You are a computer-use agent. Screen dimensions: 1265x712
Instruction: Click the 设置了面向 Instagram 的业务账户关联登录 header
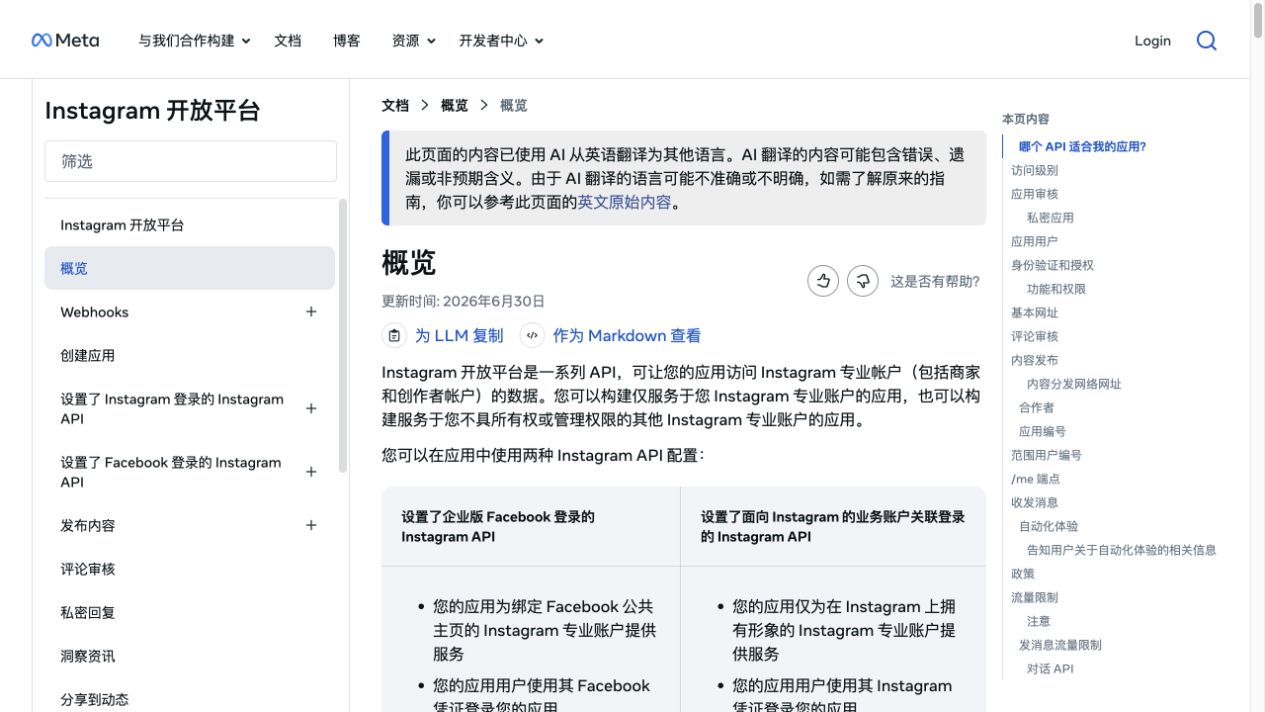(x=833, y=527)
